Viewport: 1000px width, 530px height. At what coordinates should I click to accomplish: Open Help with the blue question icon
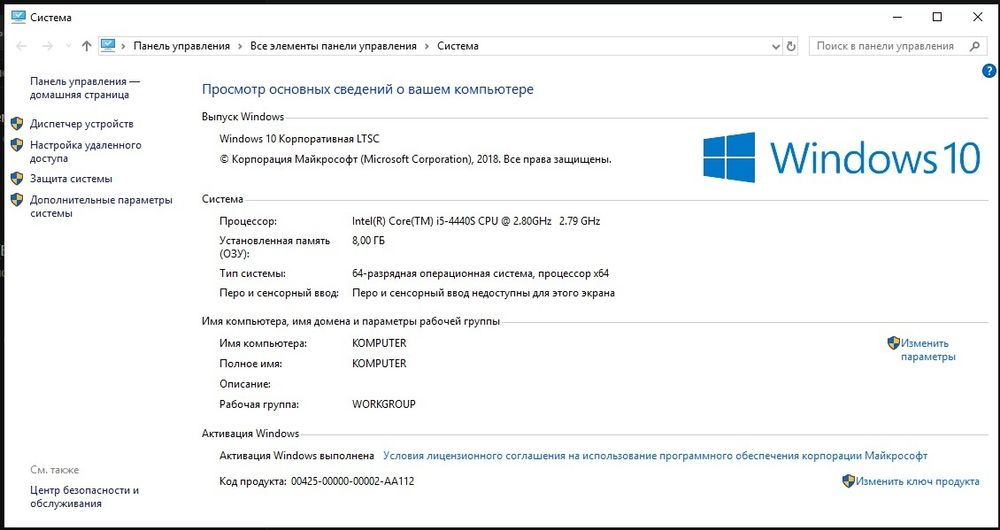click(x=989, y=71)
